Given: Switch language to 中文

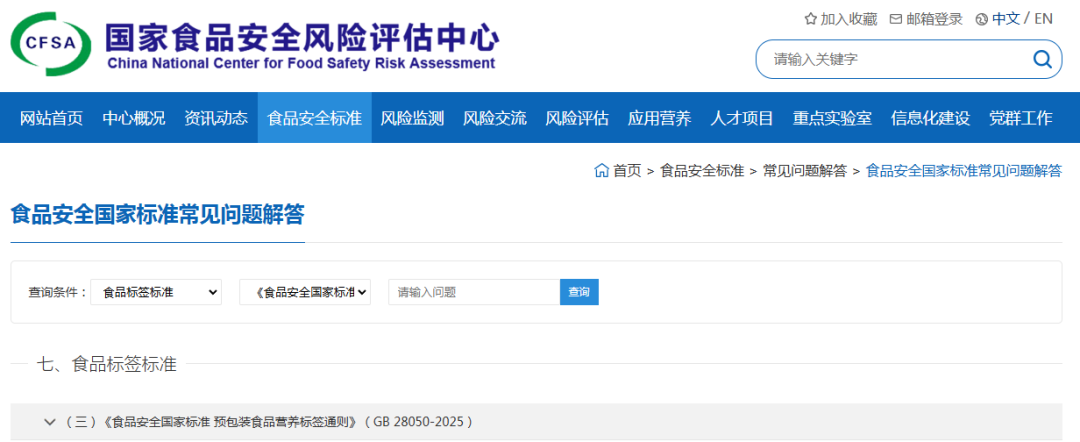Looking at the screenshot, I should [x=1006, y=19].
